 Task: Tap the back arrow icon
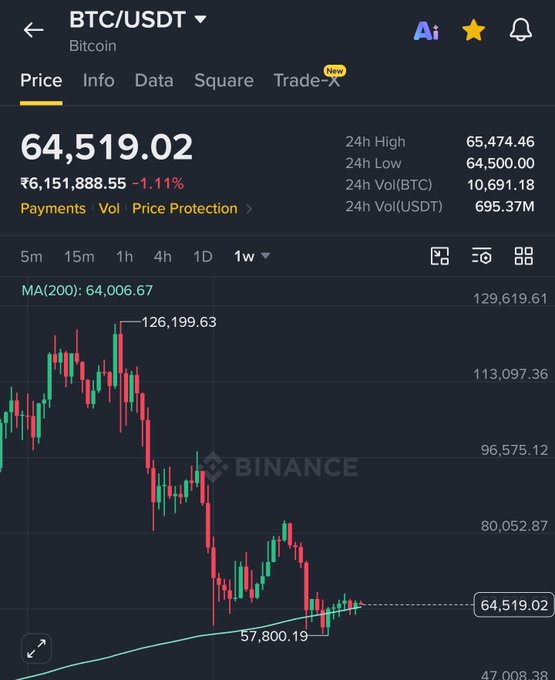33,30
